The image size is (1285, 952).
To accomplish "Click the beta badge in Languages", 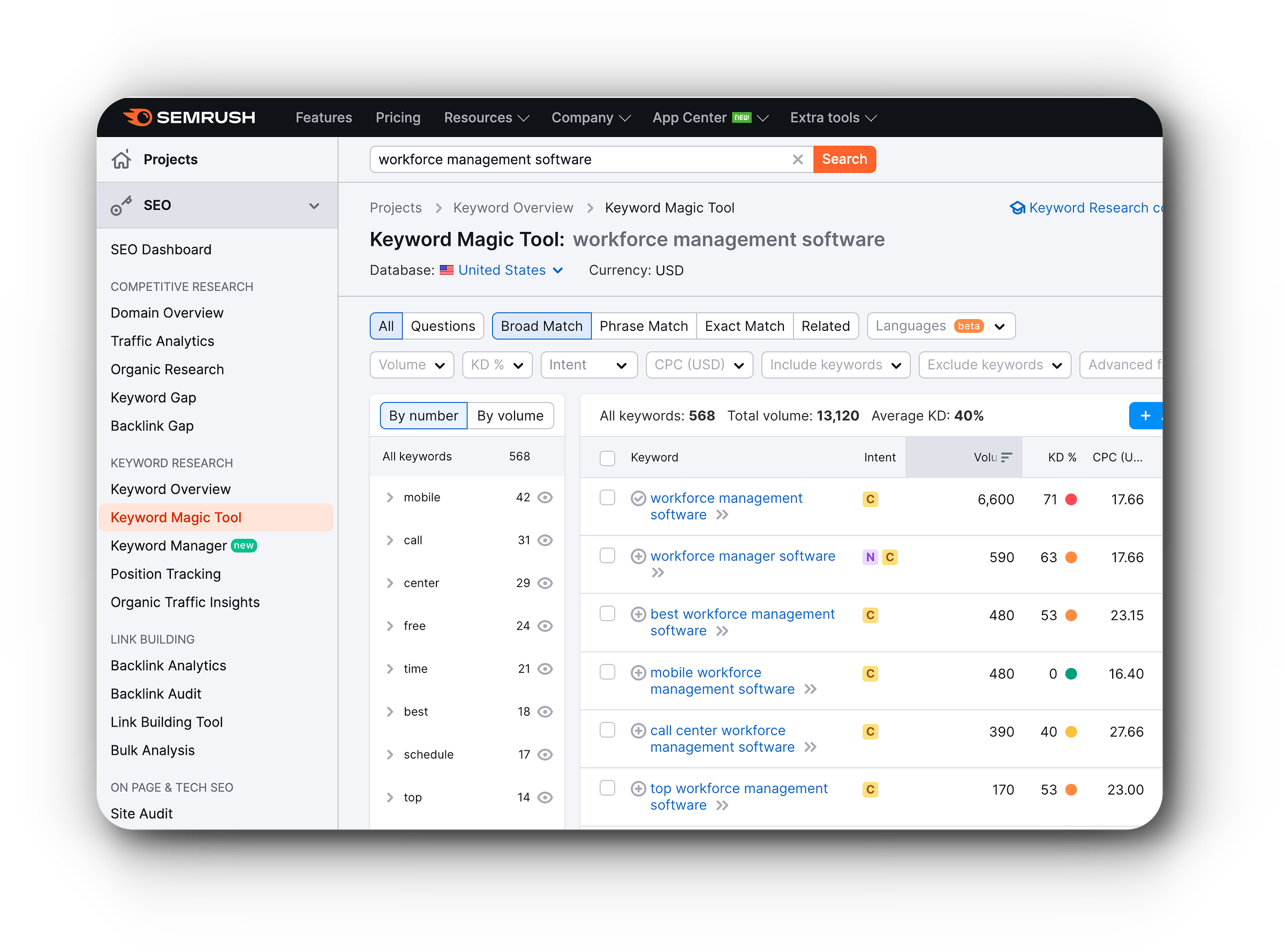I will [x=969, y=326].
